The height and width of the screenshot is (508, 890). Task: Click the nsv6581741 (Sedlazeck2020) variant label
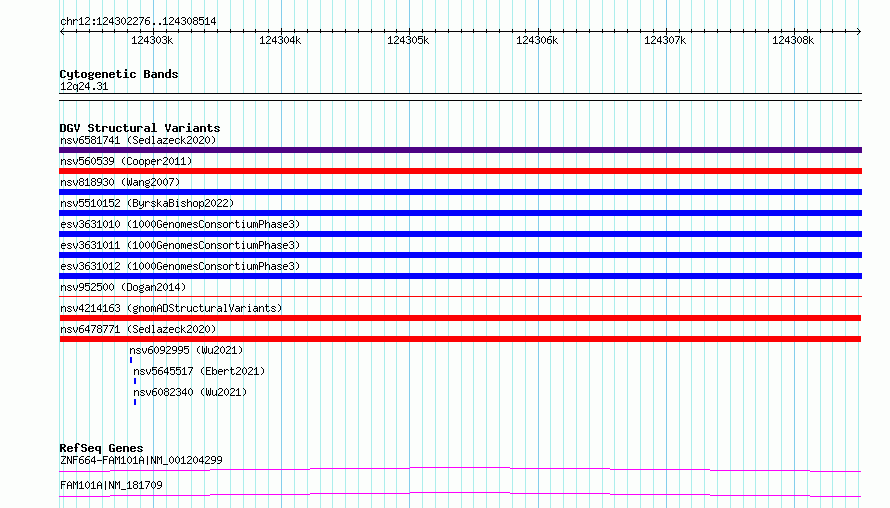click(x=138, y=140)
